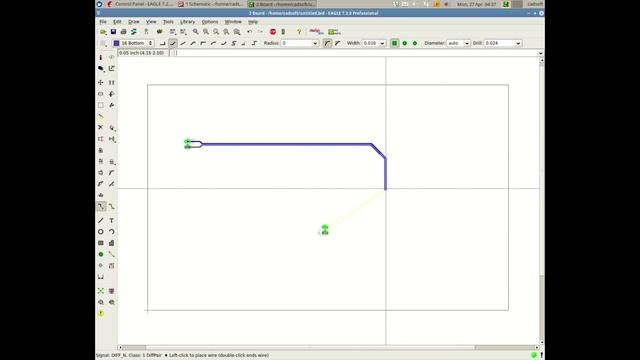The height and width of the screenshot is (360, 640).
Task: Select the Circle tool
Action: (x=101, y=232)
